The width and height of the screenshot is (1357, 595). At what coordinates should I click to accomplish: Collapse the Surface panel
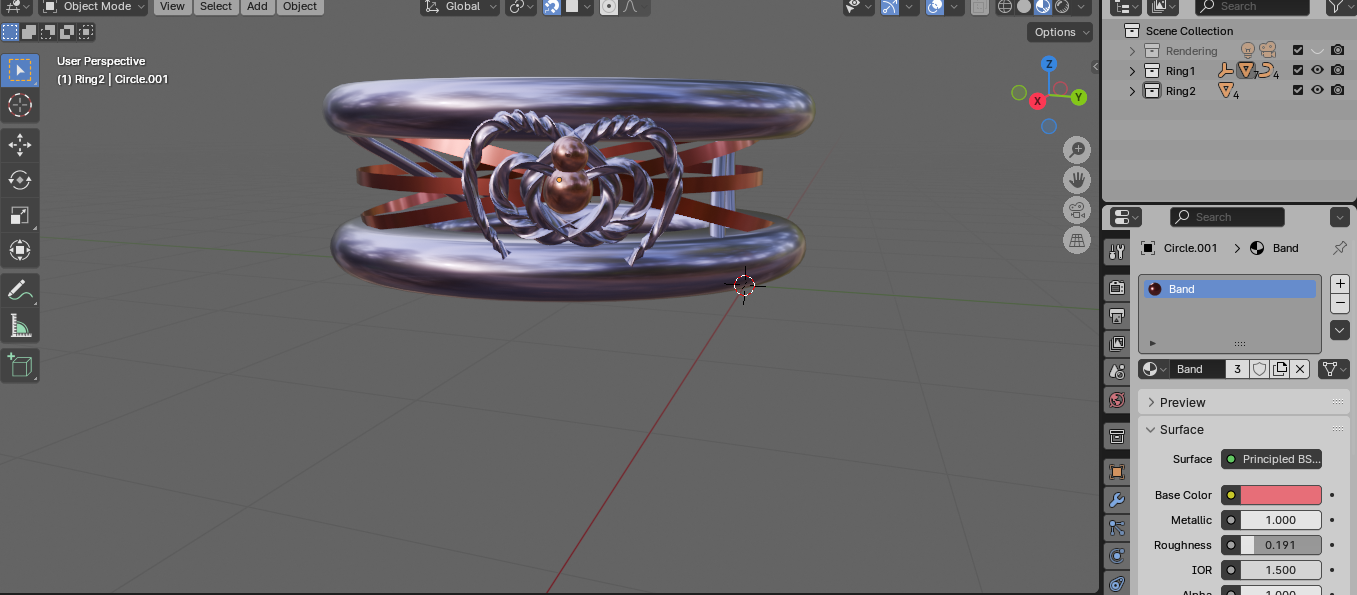(1244, 429)
